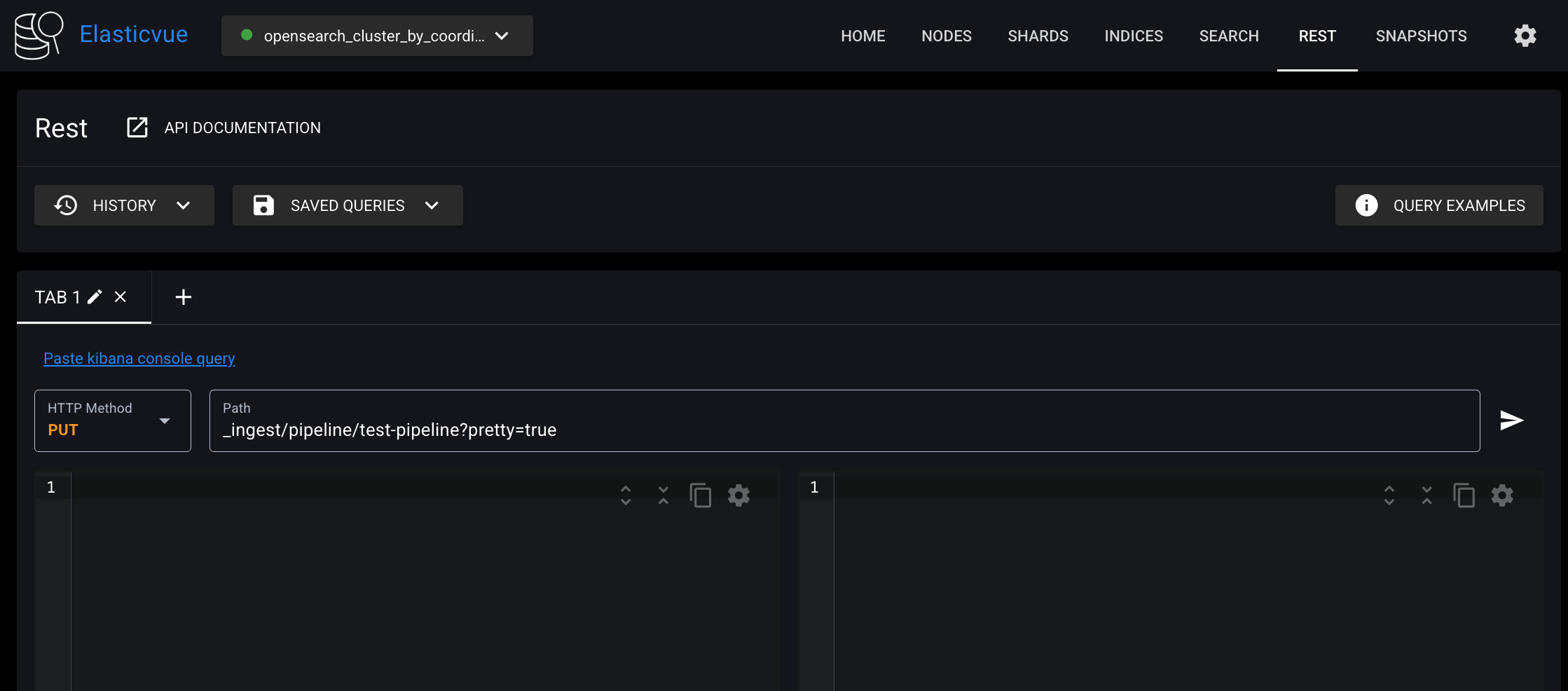Screen dimensions: 1568x691
Task: Copy the request body editor content
Action: click(701, 495)
